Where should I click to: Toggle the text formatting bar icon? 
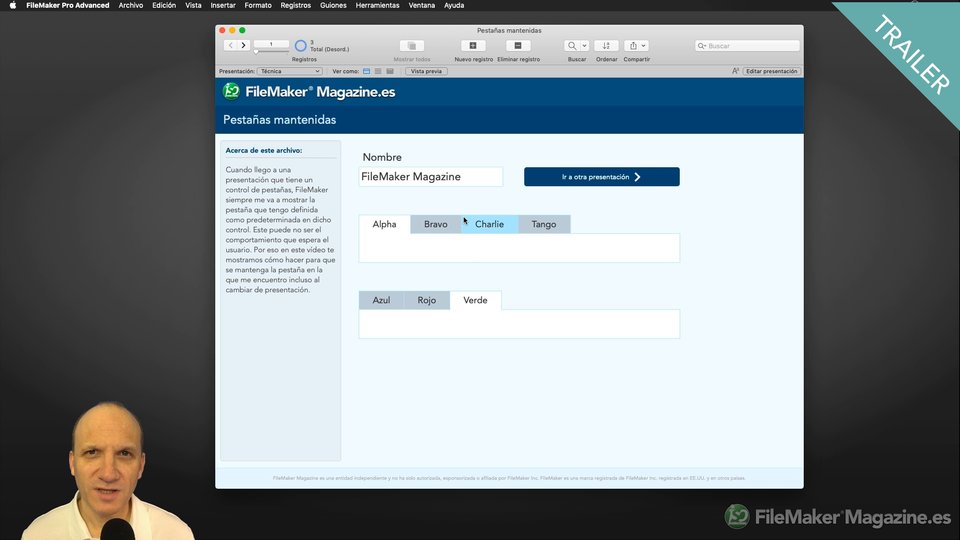coord(735,71)
